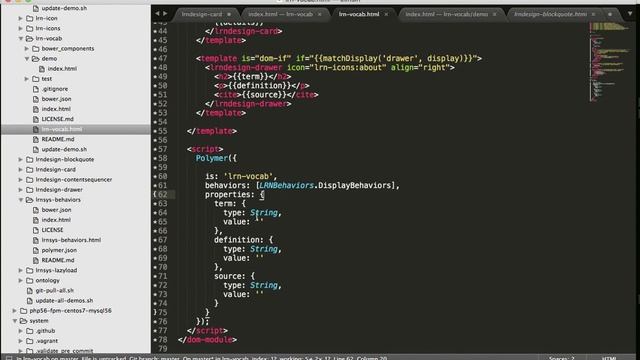The image size is (640, 360).
Task: Go back using the left tab navigation arrow
Action: [157, 13]
